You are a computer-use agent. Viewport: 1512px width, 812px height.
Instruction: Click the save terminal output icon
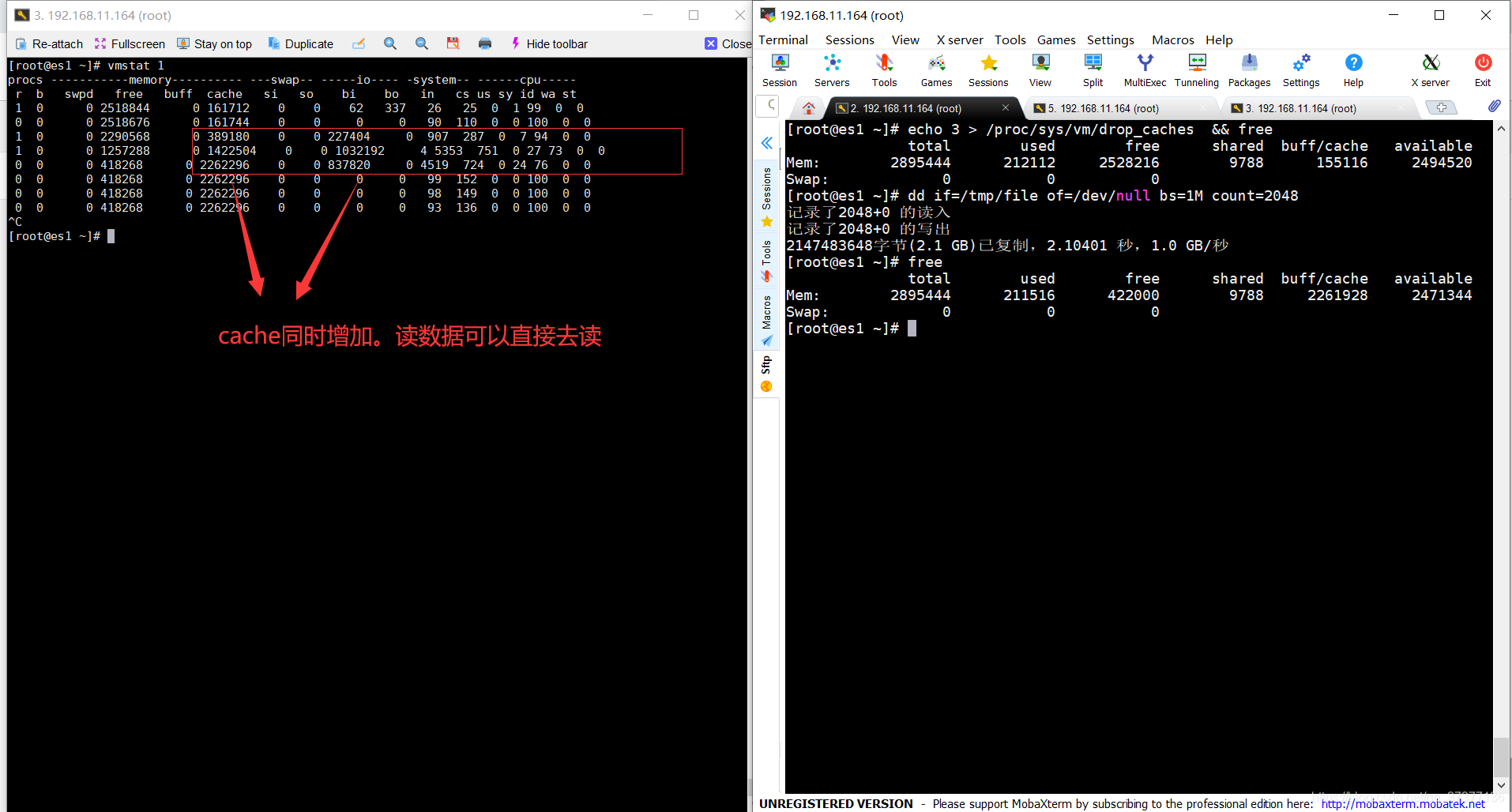click(x=453, y=43)
